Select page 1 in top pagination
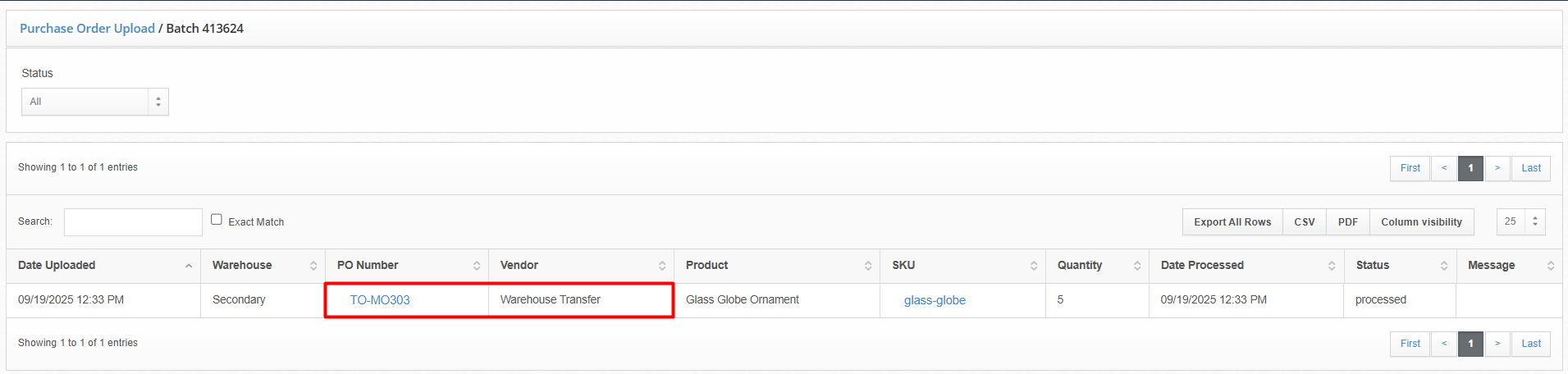This screenshot has height=374, width=1568. click(1471, 168)
